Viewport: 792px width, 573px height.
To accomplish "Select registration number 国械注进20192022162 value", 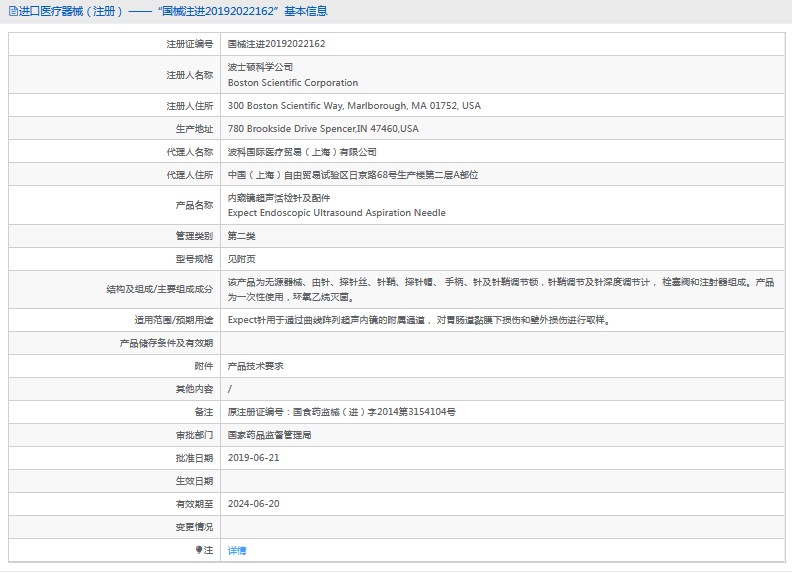I will (x=276, y=44).
